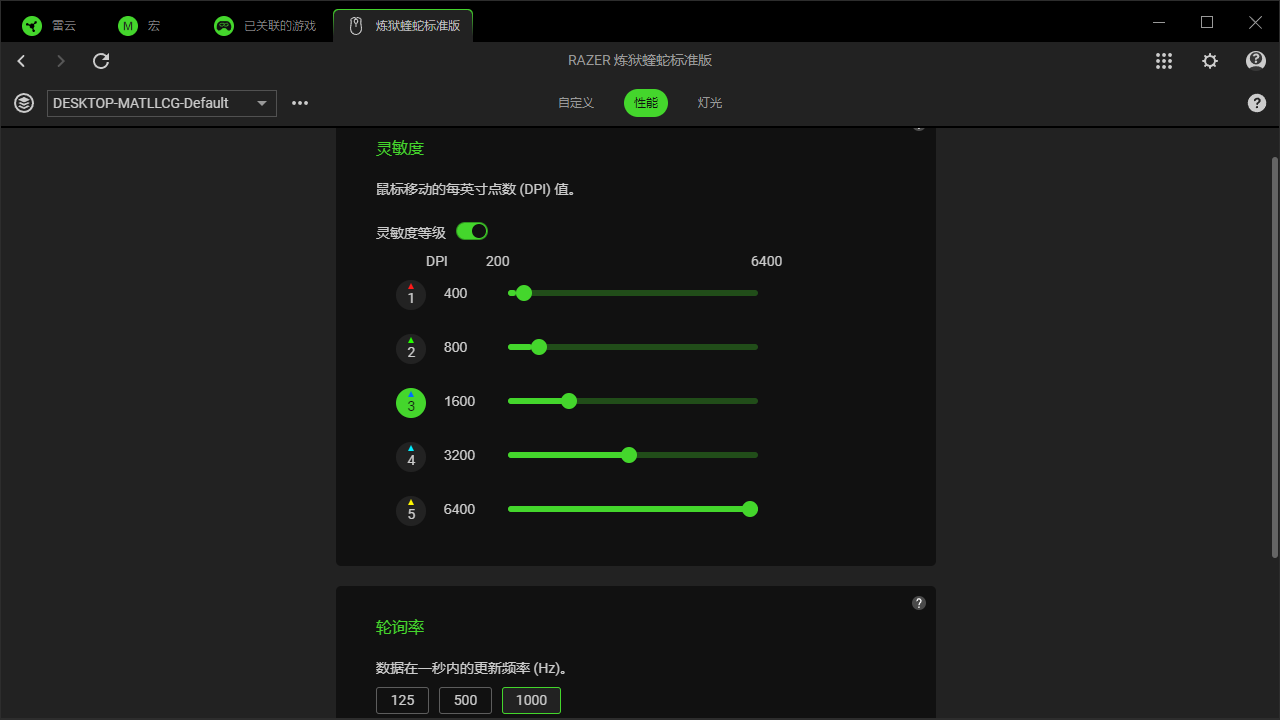Image resolution: width=1280 pixels, height=720 pixels.
Task: Refresh the page with reload icon
Action: coord(101,61)
